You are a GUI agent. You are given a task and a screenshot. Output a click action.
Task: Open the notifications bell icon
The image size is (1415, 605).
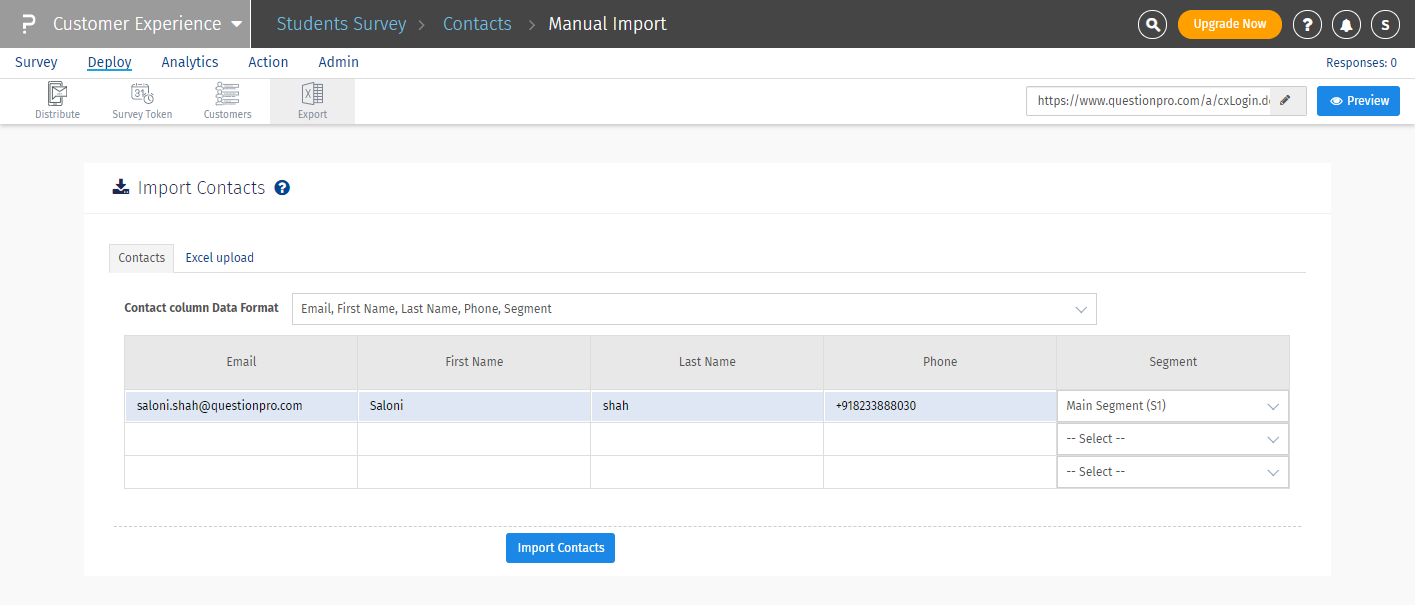pos(1346,25)
